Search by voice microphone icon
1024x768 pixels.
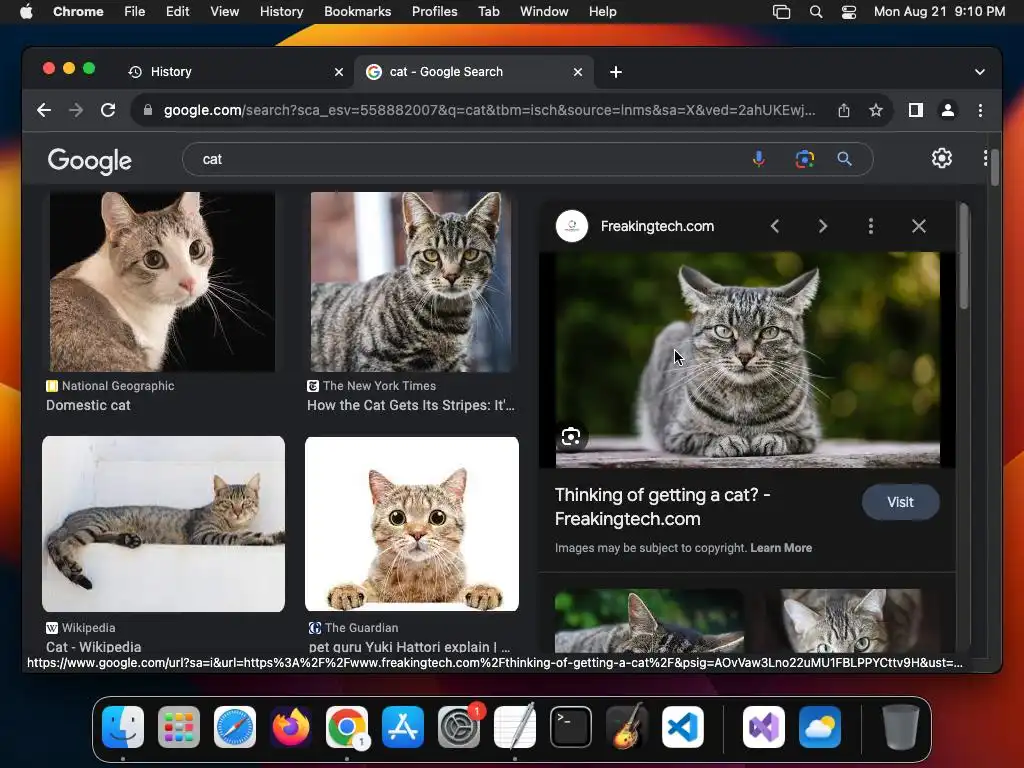click(x=759, y=159)
